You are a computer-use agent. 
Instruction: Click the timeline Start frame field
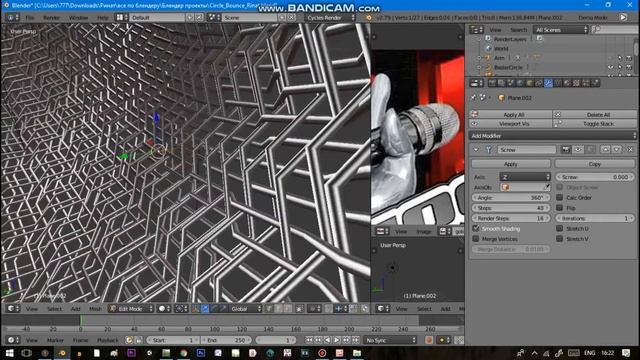pos(173,340)
